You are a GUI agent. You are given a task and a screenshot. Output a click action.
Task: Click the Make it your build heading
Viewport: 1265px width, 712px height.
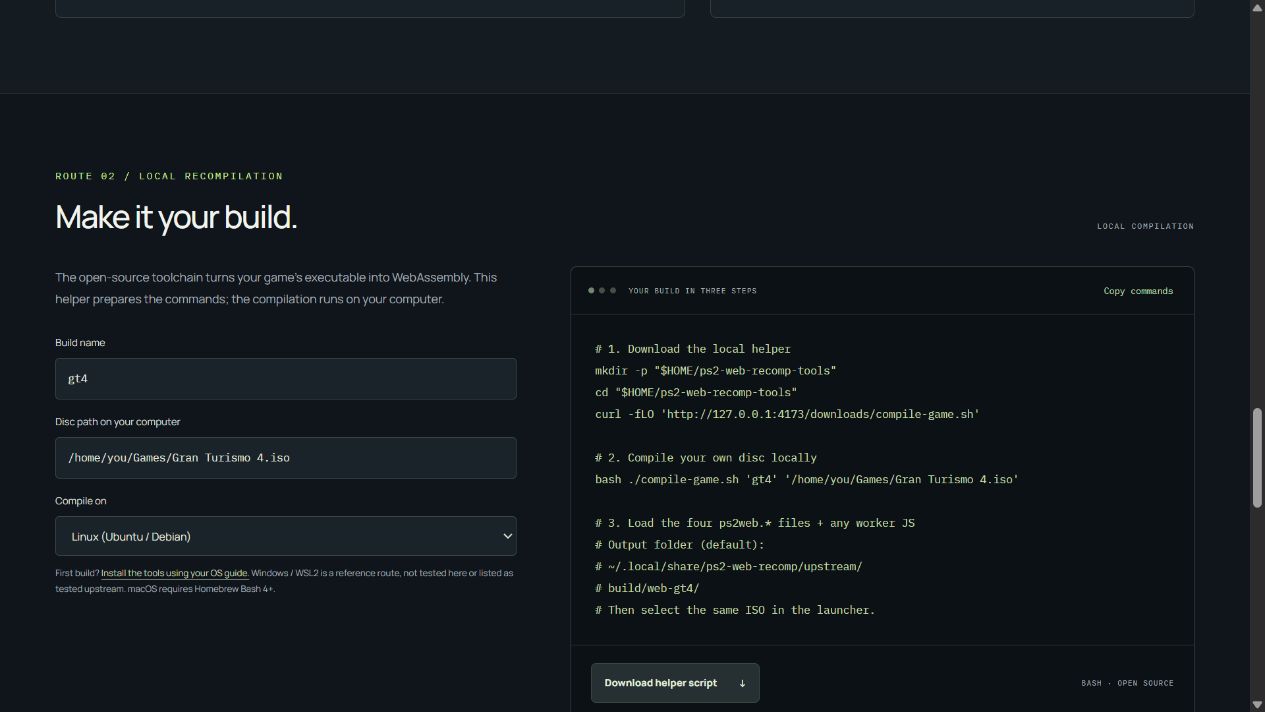pos(176,217)
